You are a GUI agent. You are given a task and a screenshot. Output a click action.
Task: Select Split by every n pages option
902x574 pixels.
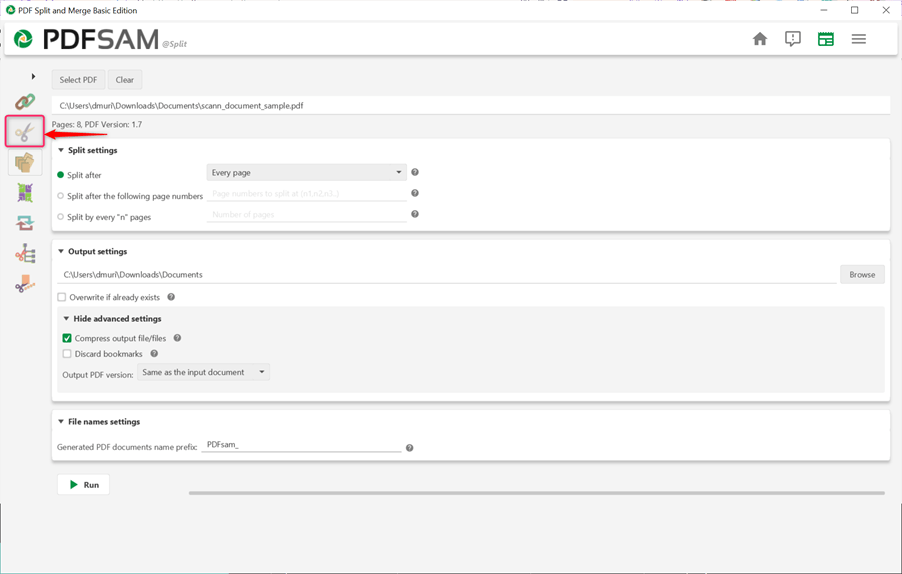tap(60, 217)
